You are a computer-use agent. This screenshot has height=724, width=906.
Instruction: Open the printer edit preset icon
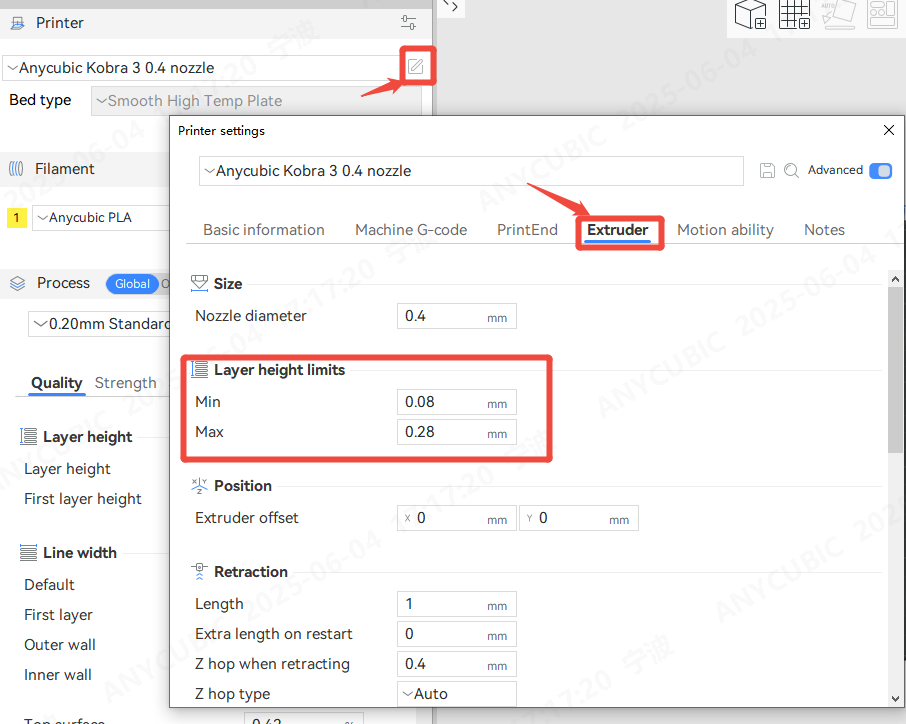415,66
